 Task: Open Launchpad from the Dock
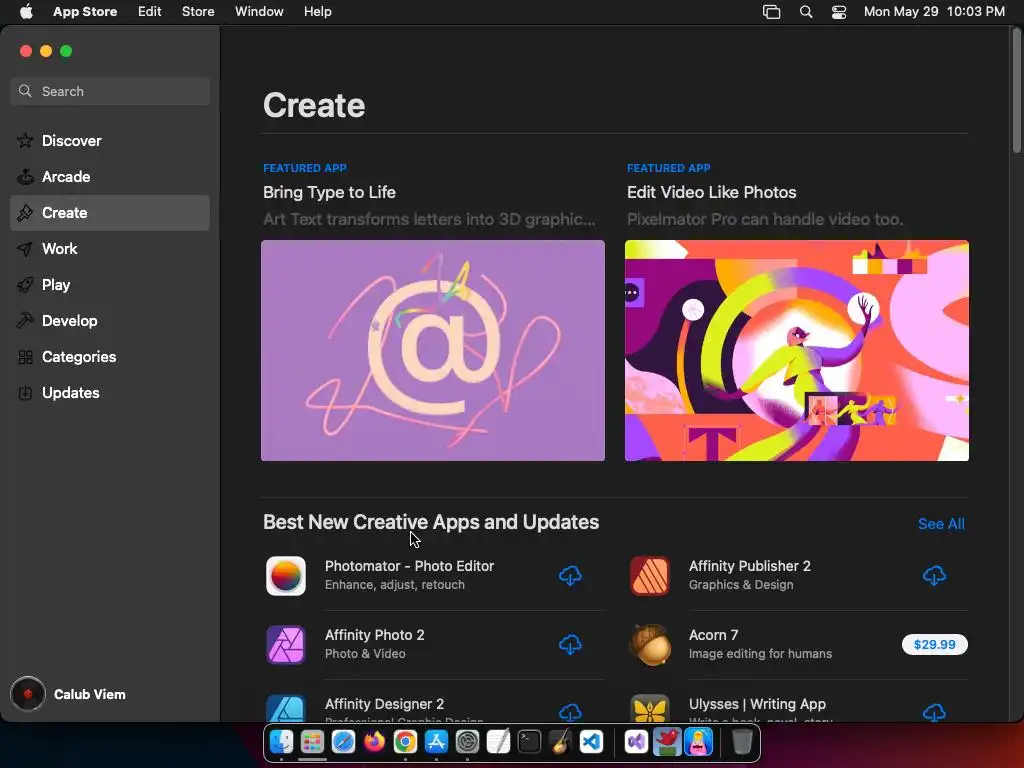(x=312, y=742)
